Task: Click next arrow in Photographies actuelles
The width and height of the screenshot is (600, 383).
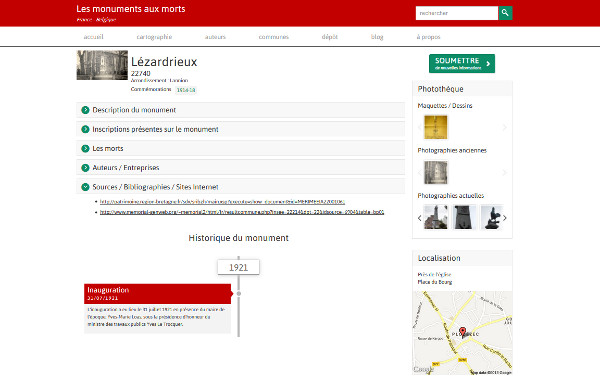Action: tap(505, 218)
